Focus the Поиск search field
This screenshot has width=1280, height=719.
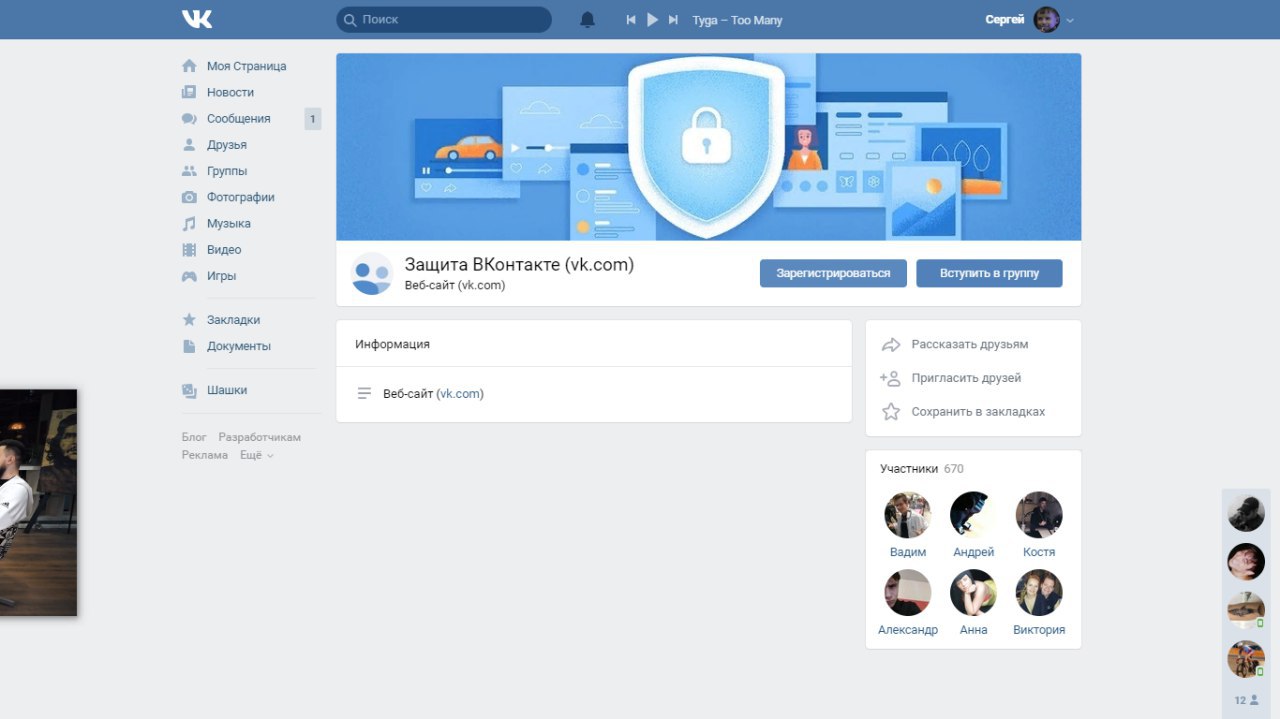click(x=444, y=20)
